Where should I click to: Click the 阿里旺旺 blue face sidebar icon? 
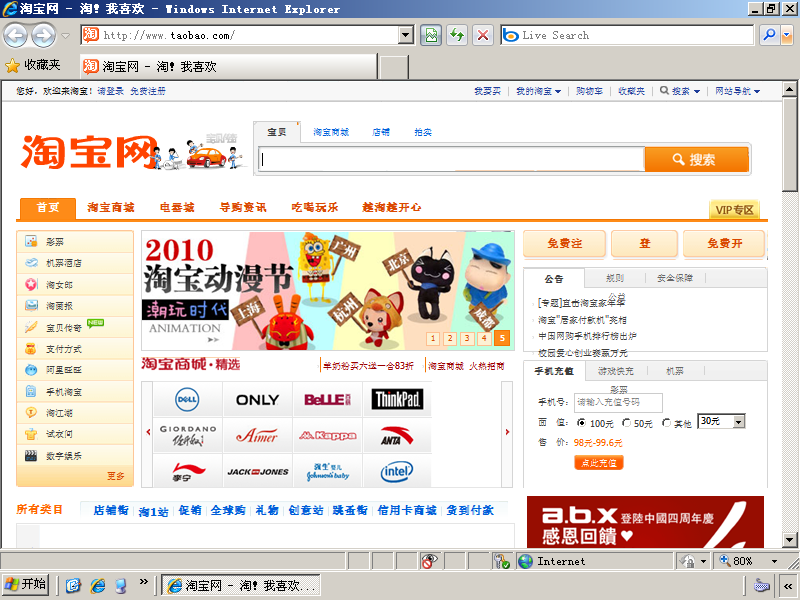(x=31, y=370)
